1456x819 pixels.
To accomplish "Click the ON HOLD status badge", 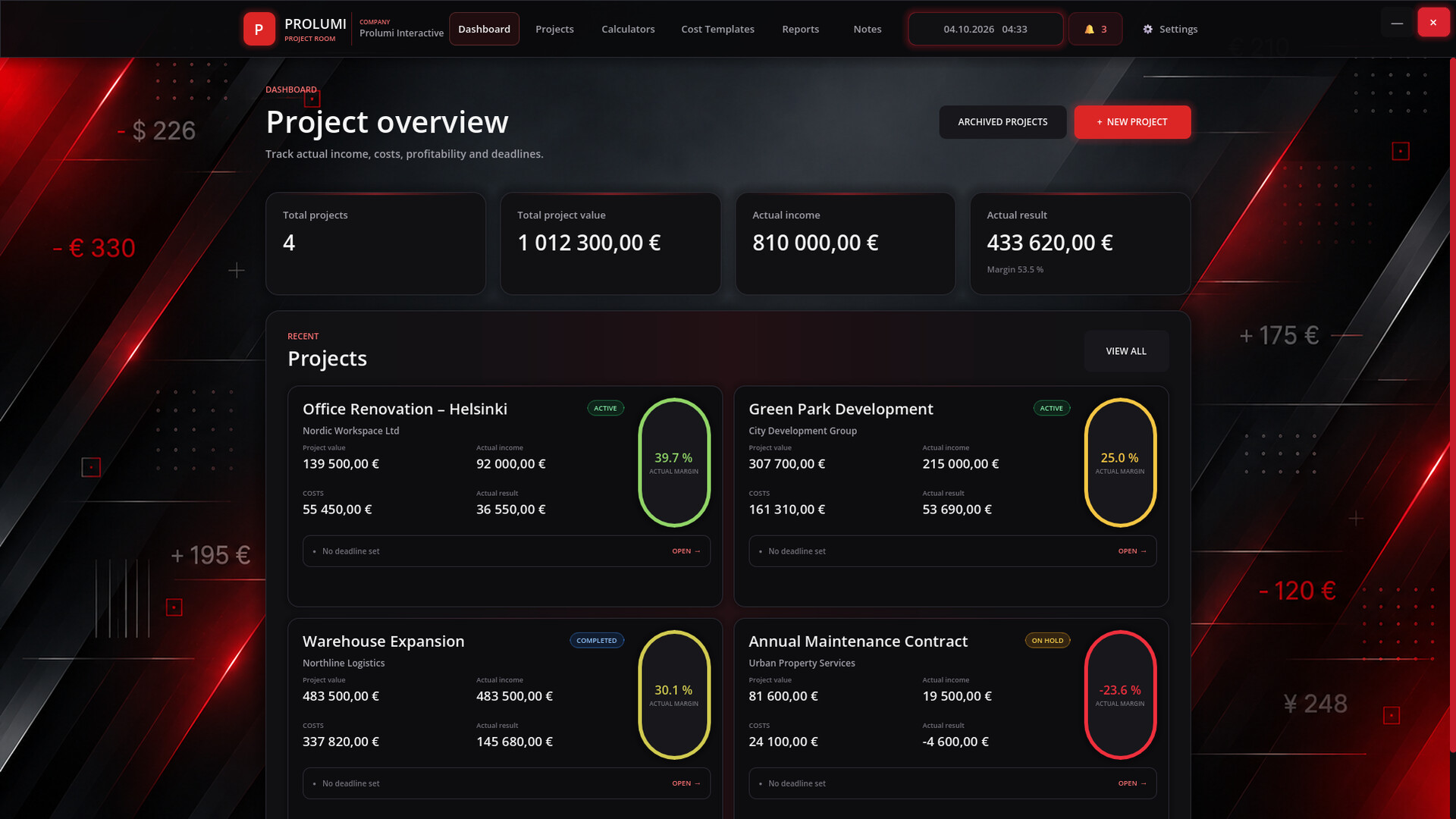I will pyautogui.click(x=1047, y=640).
